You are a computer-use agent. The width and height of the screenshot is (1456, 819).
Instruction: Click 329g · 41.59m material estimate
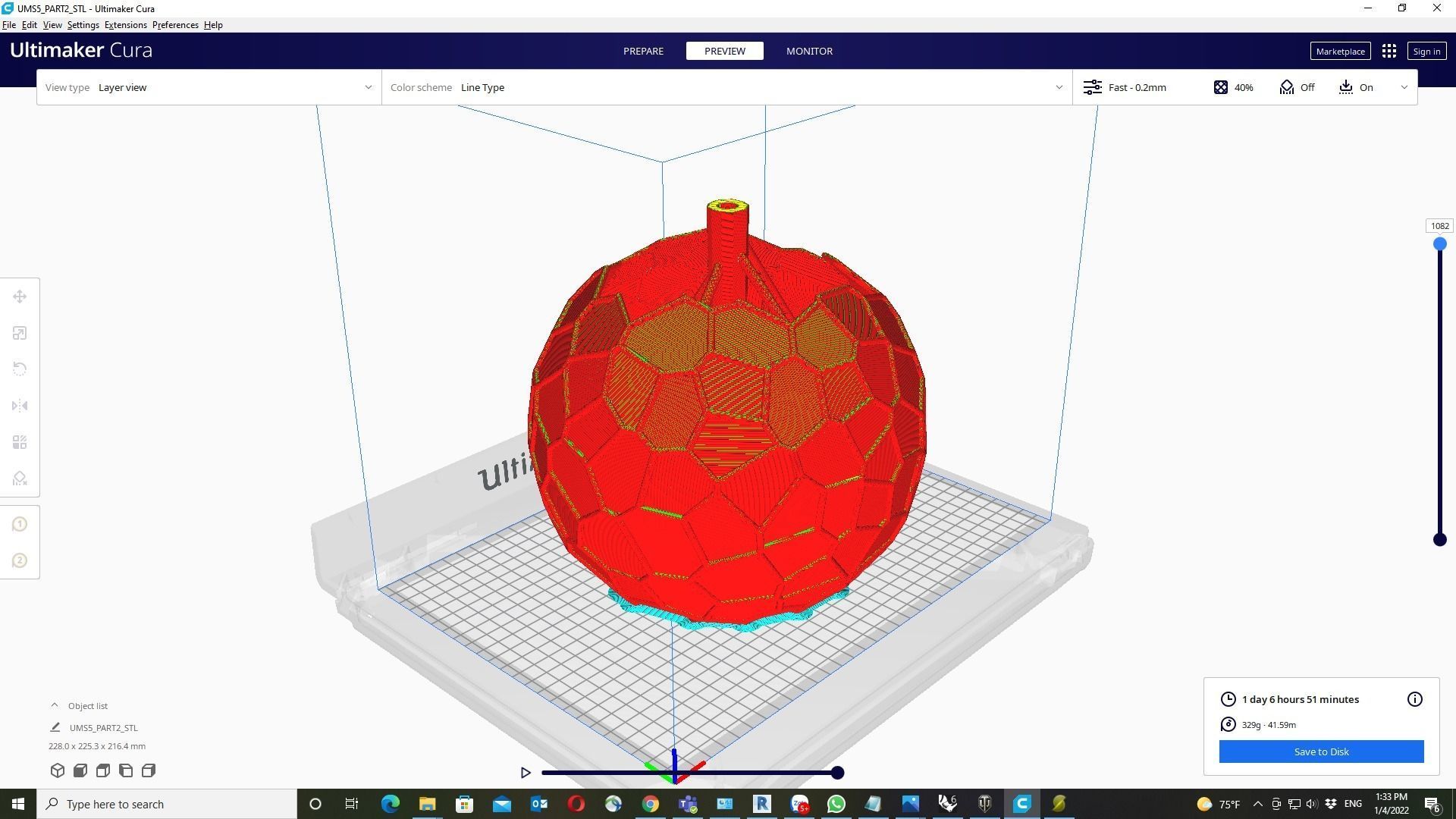click(x=1269, y=725)
